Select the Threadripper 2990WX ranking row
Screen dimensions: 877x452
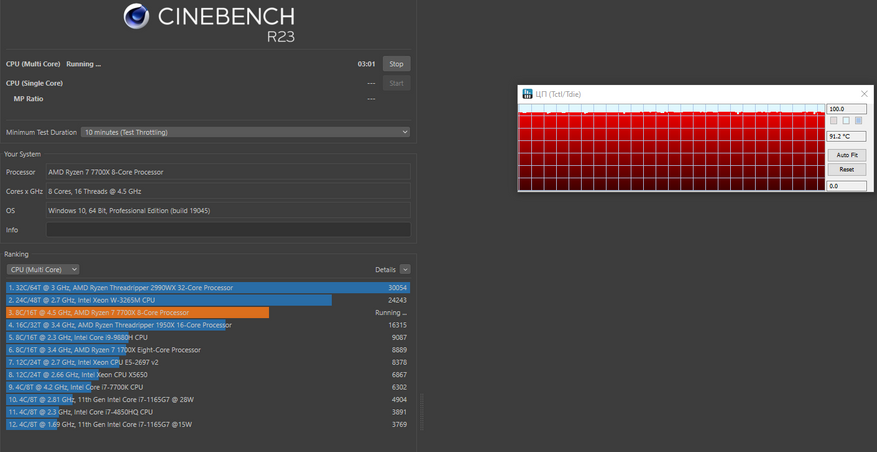(x=208, y=288)
